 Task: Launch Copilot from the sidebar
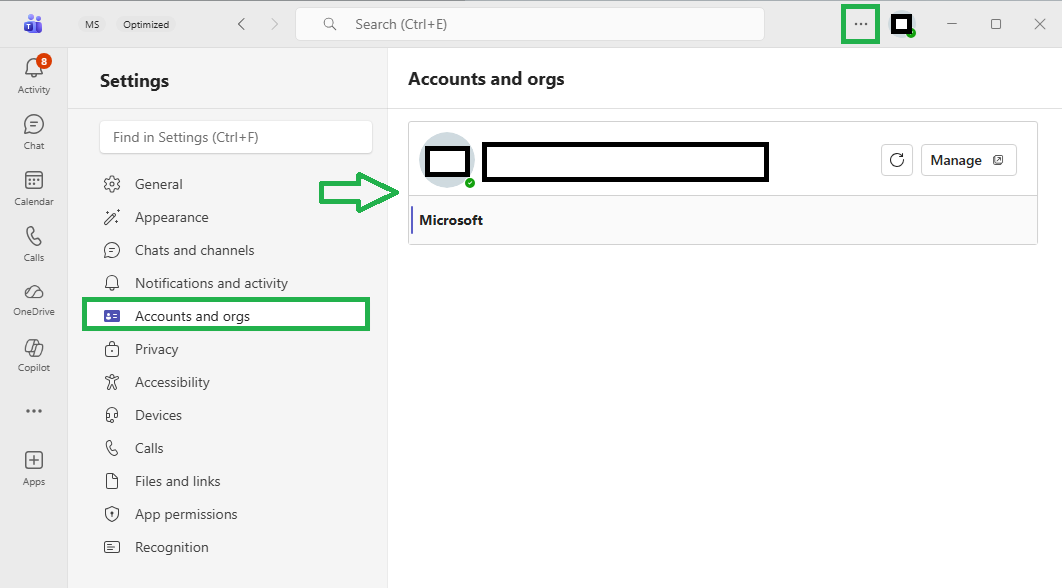point(34,356)
